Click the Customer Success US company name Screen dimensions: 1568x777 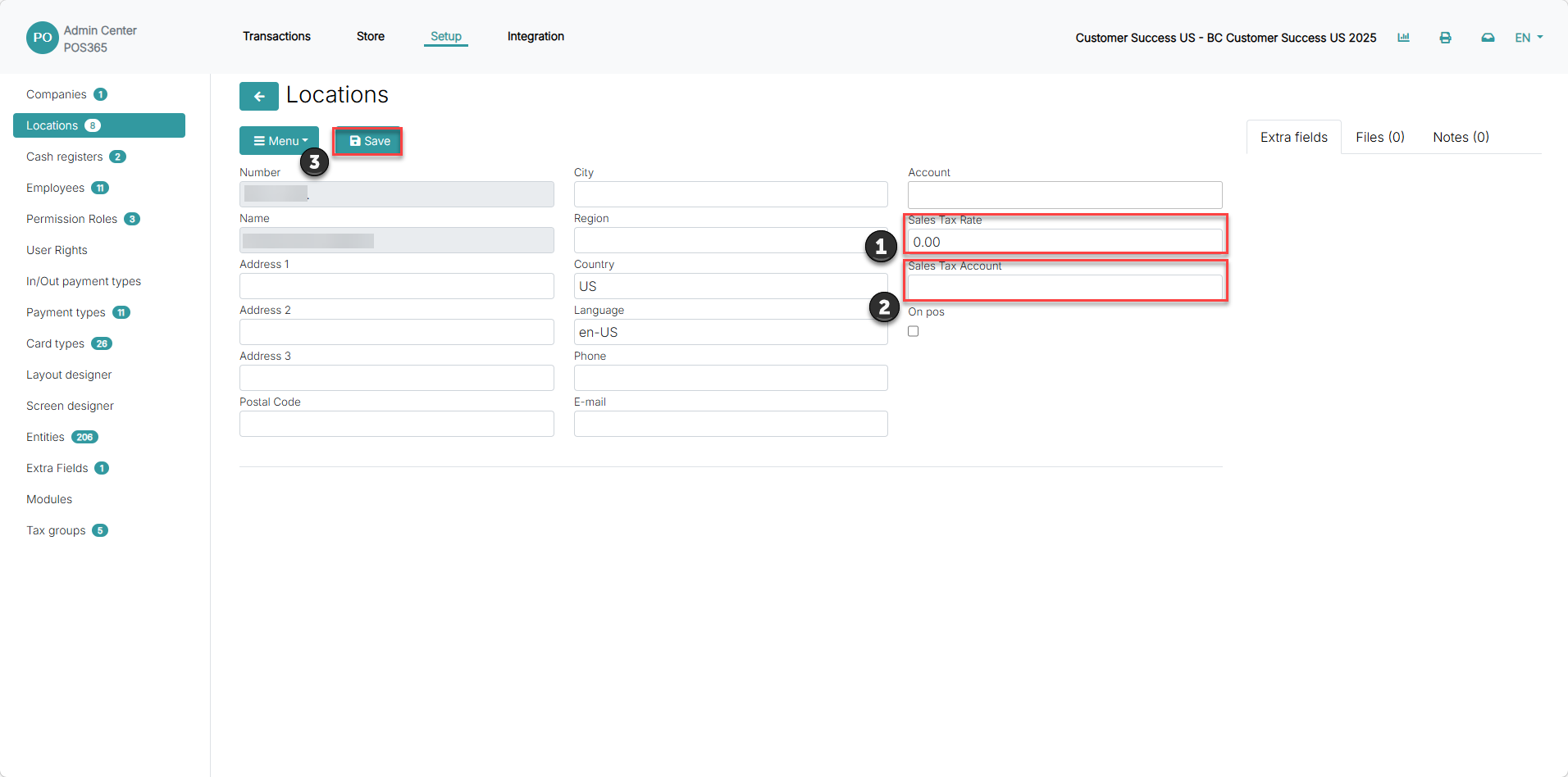point(1226,38)
